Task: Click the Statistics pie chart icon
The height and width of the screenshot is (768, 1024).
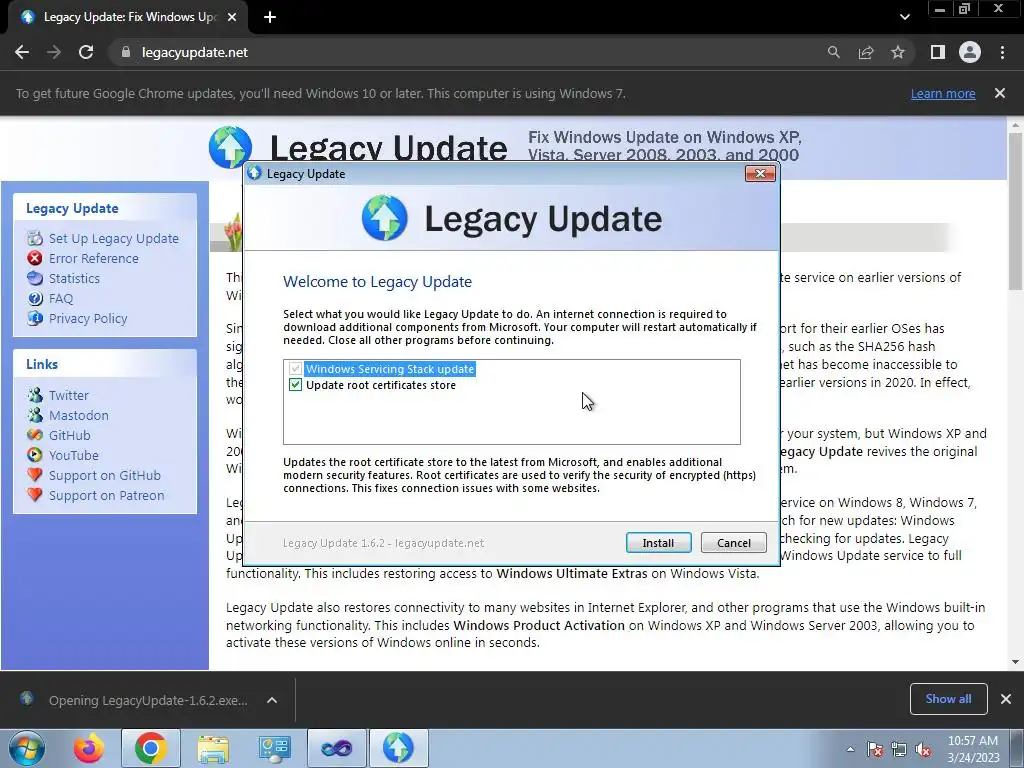Action: pyautogui.click(x=35, y=278)
